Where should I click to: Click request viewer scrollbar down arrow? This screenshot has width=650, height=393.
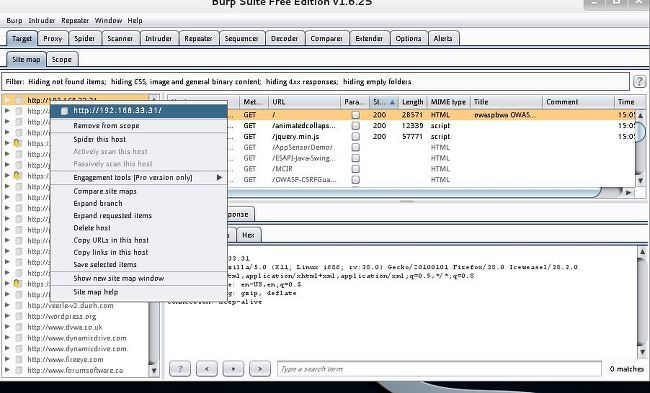click(x=642, y=352)
